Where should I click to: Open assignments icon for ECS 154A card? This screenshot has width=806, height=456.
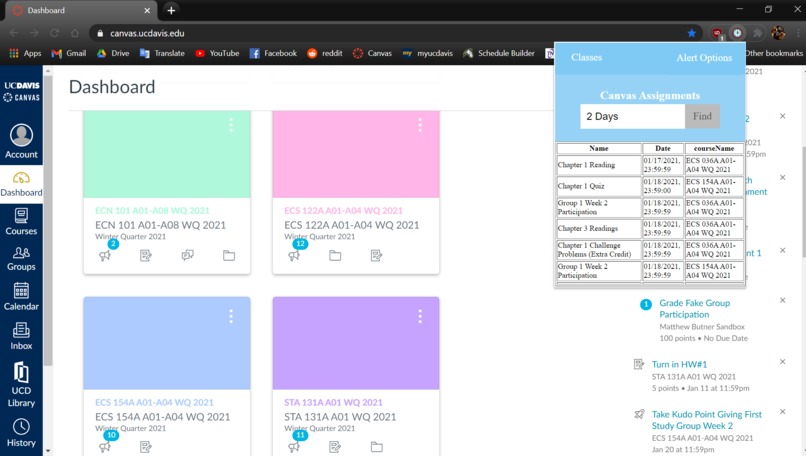[146, 447]
